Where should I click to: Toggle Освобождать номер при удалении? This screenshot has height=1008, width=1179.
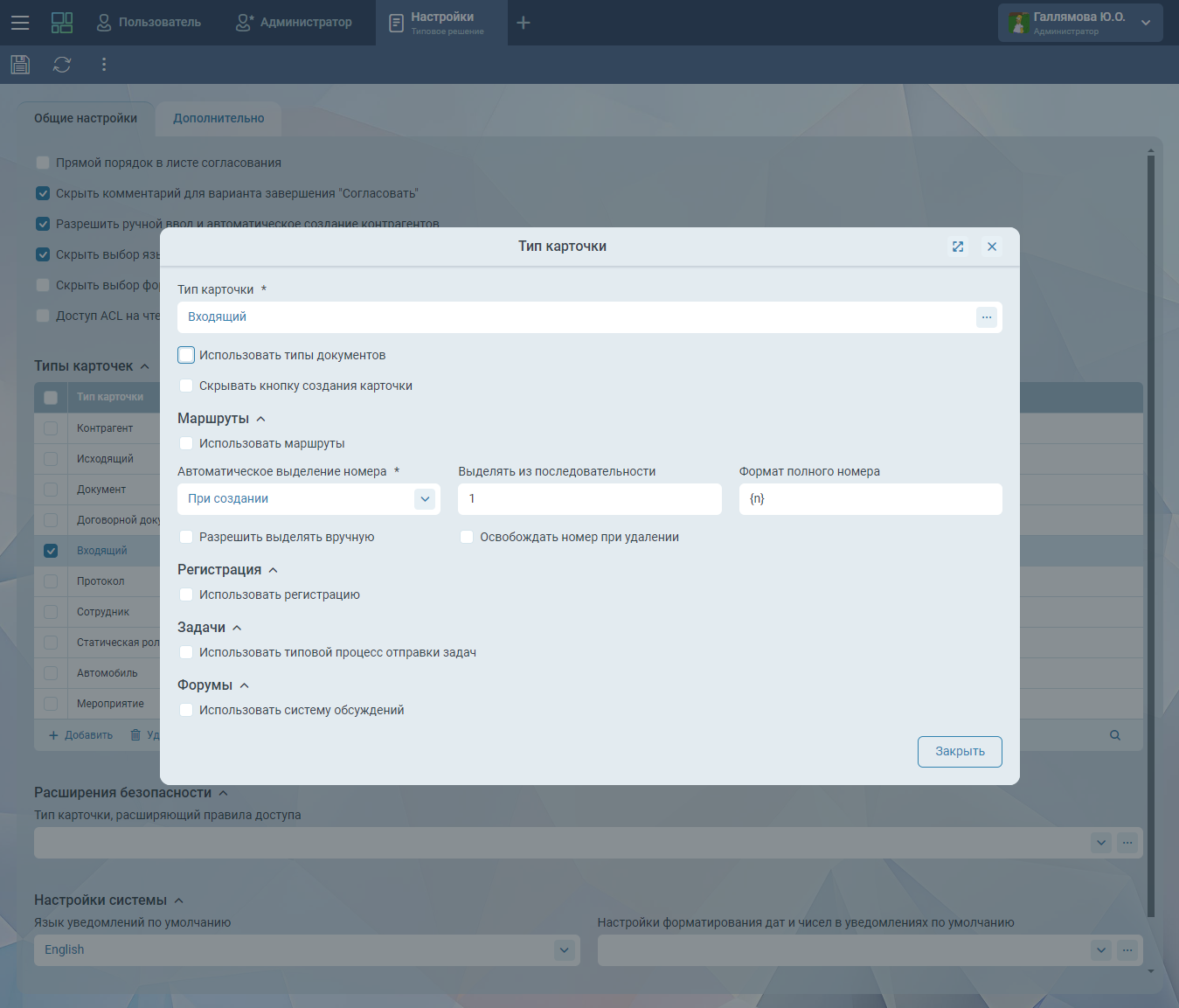467,537
